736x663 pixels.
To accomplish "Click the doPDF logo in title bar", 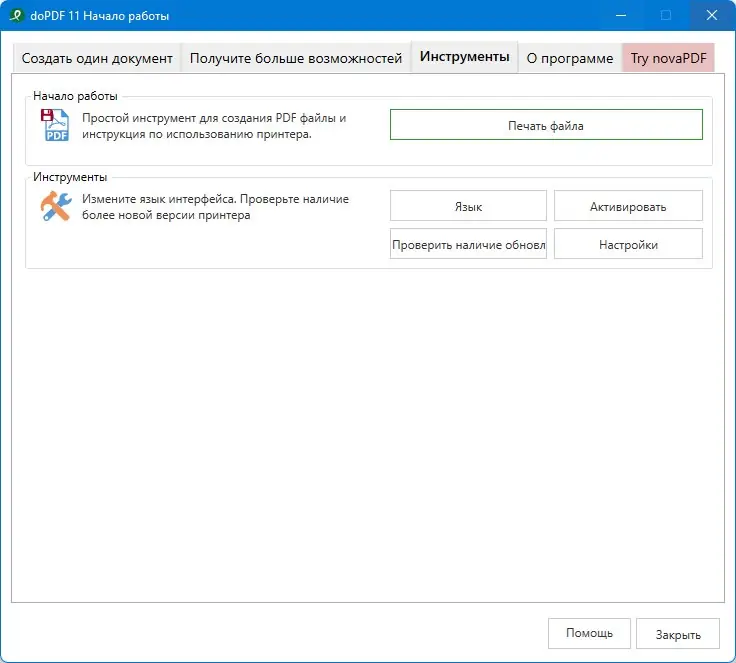I will pos(16,15).
